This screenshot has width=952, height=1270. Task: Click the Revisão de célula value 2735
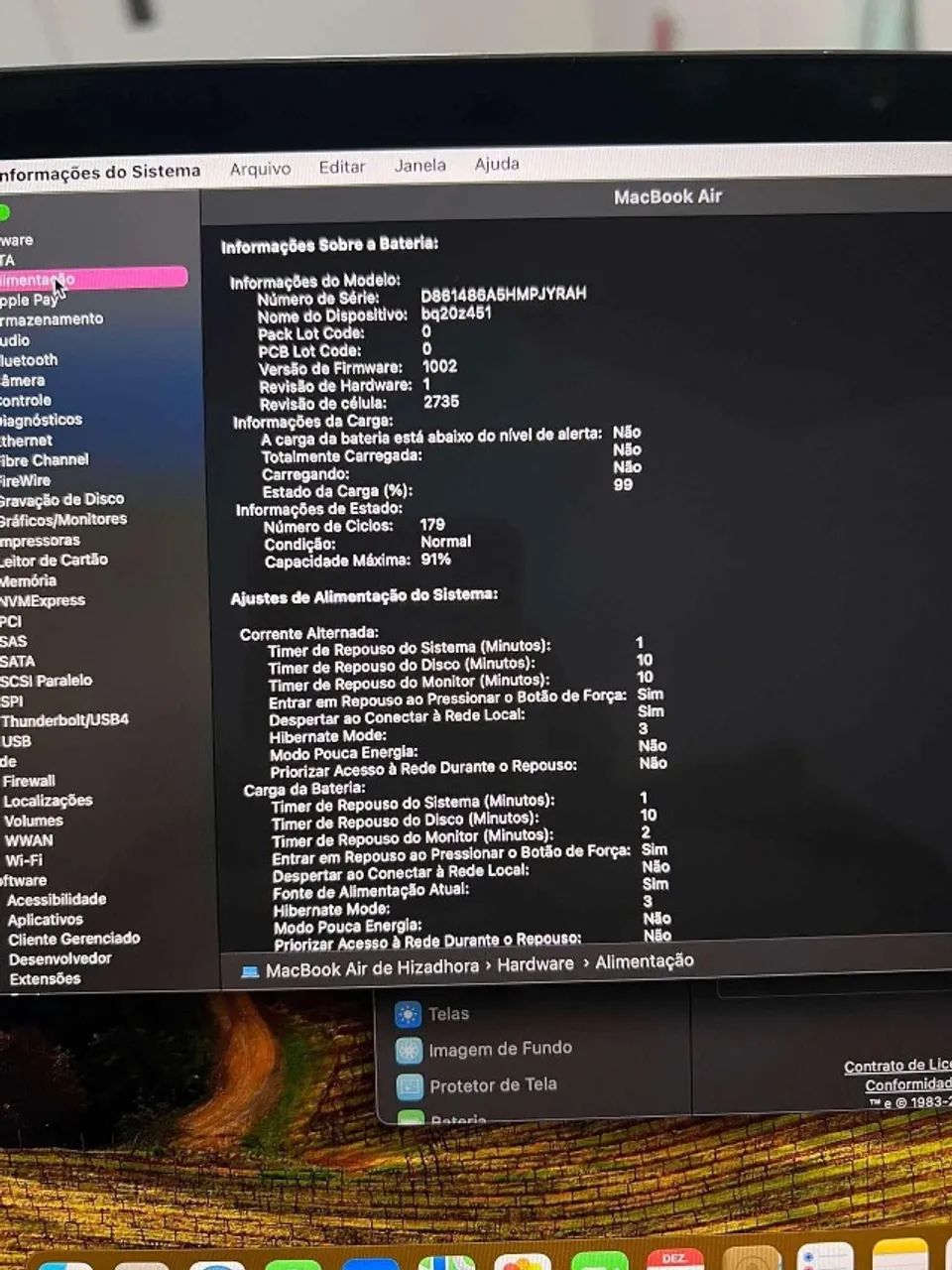(441, 402)
